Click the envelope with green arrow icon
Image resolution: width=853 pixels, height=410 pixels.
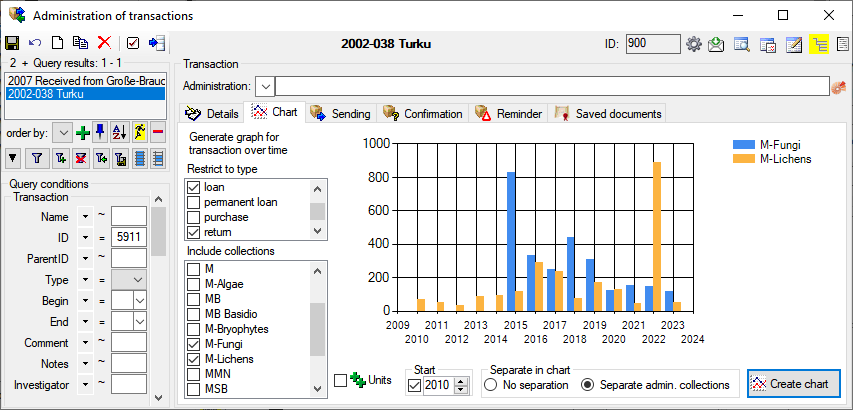click(717, 44)
